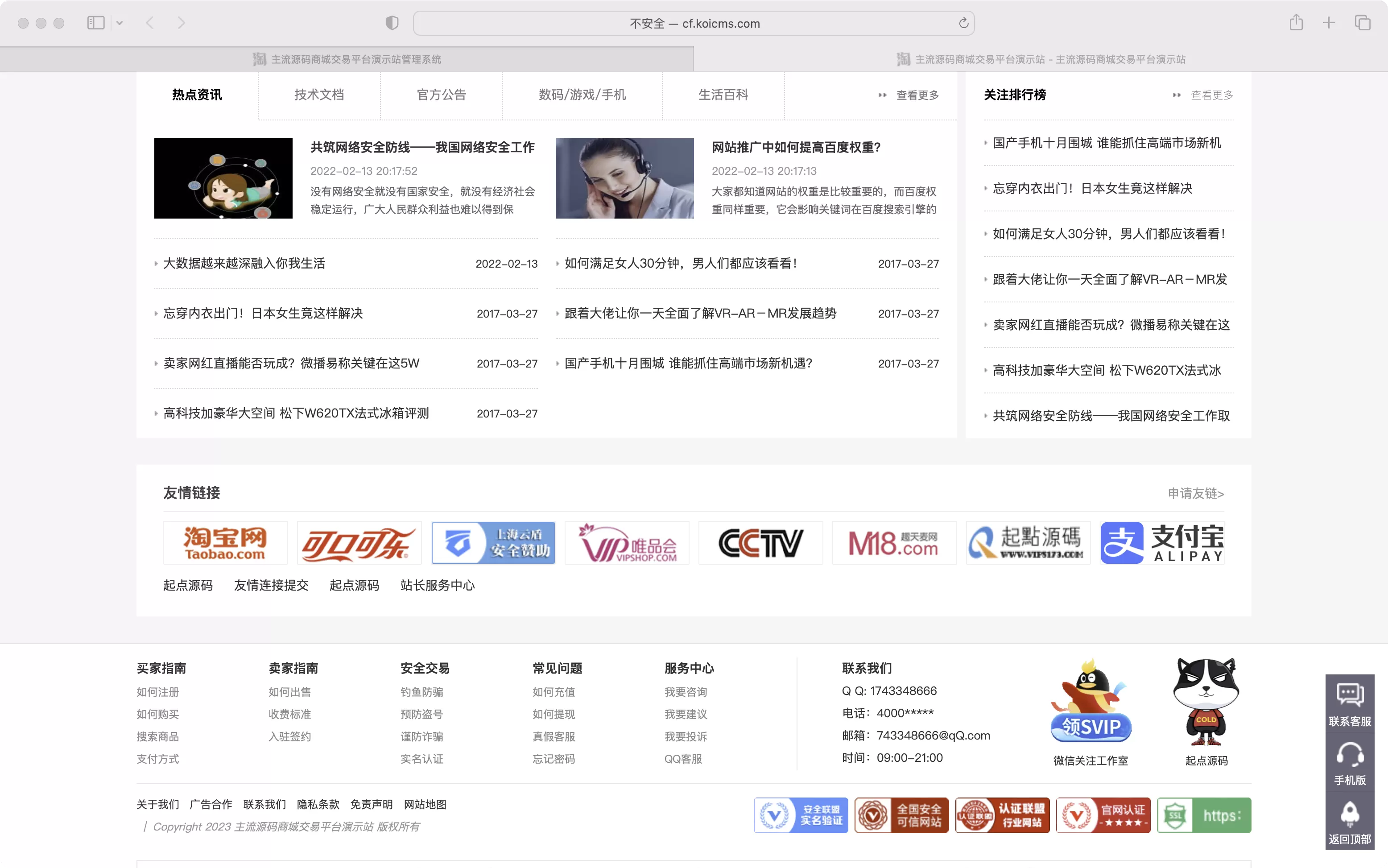The image size is (1388, 868).
Task: Click the 认证联盟 行业网站 badge
Action: (1002, 815)
